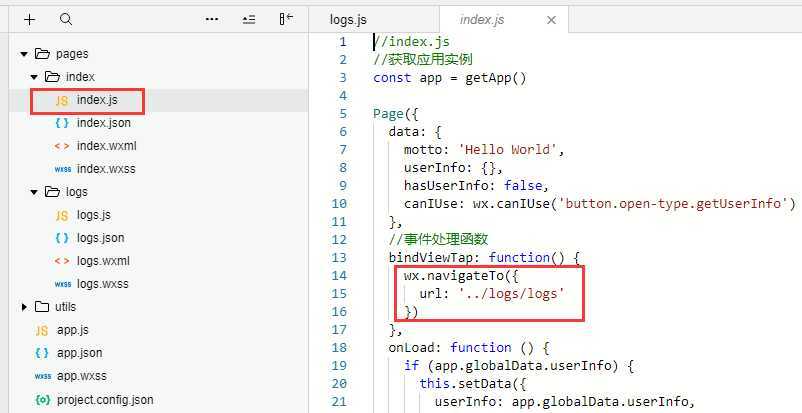Image resolution: width=802 pixels, height=413 pixels.
Task: Click the folder icon next to pages
Action: tap(42, 54)
